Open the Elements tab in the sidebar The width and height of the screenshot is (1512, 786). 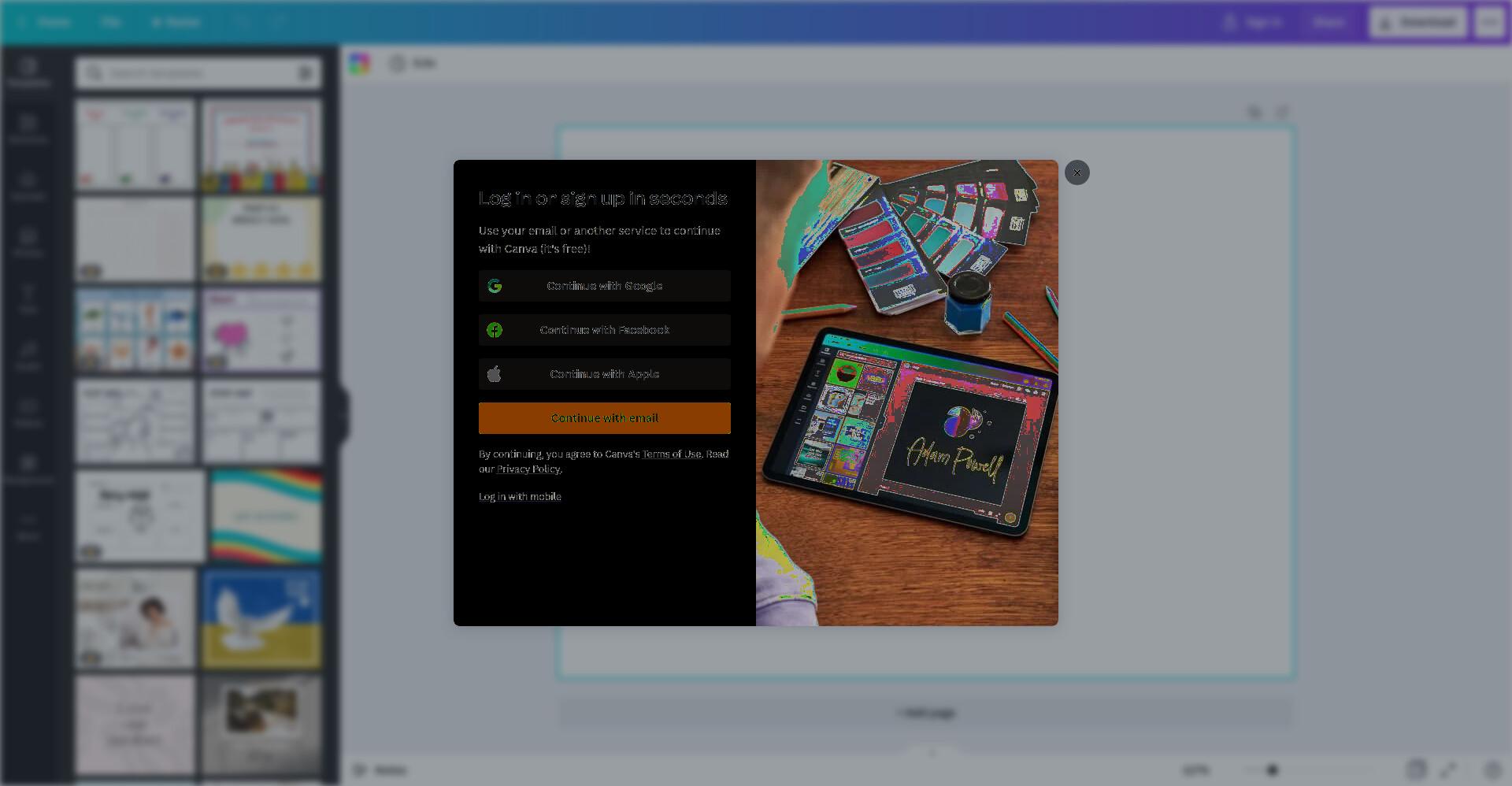point(28,129)
